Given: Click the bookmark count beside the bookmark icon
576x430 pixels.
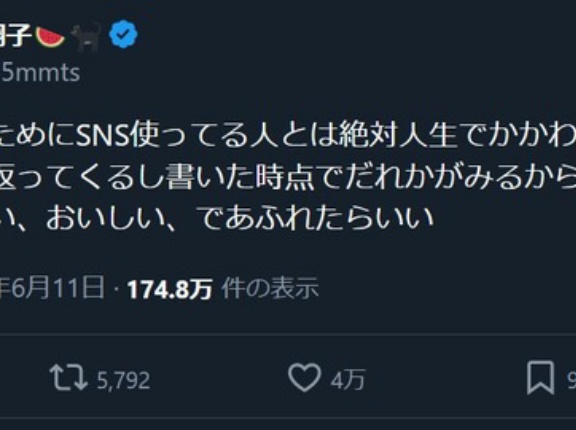Looking at the screenshot, I should [571, 380].
